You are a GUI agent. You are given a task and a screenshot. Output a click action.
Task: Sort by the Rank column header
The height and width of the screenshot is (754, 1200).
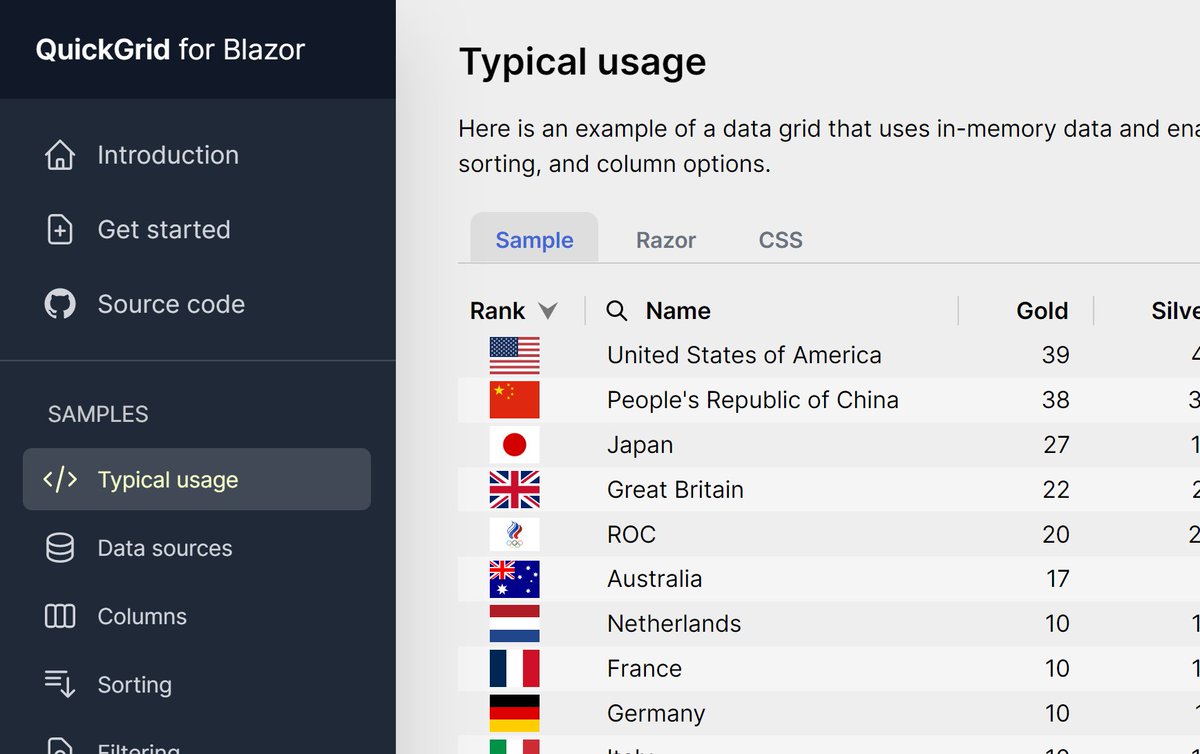pos(498,311)
